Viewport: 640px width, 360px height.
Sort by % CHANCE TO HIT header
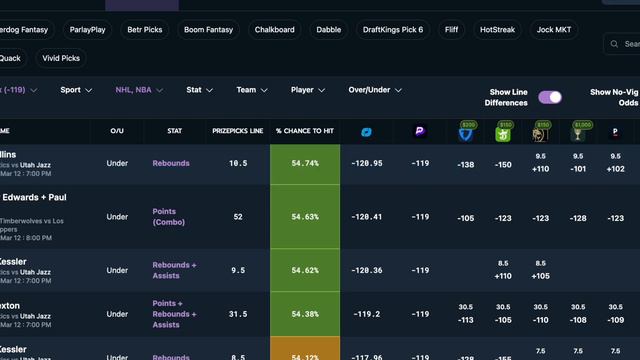click(x=304, y=131)
